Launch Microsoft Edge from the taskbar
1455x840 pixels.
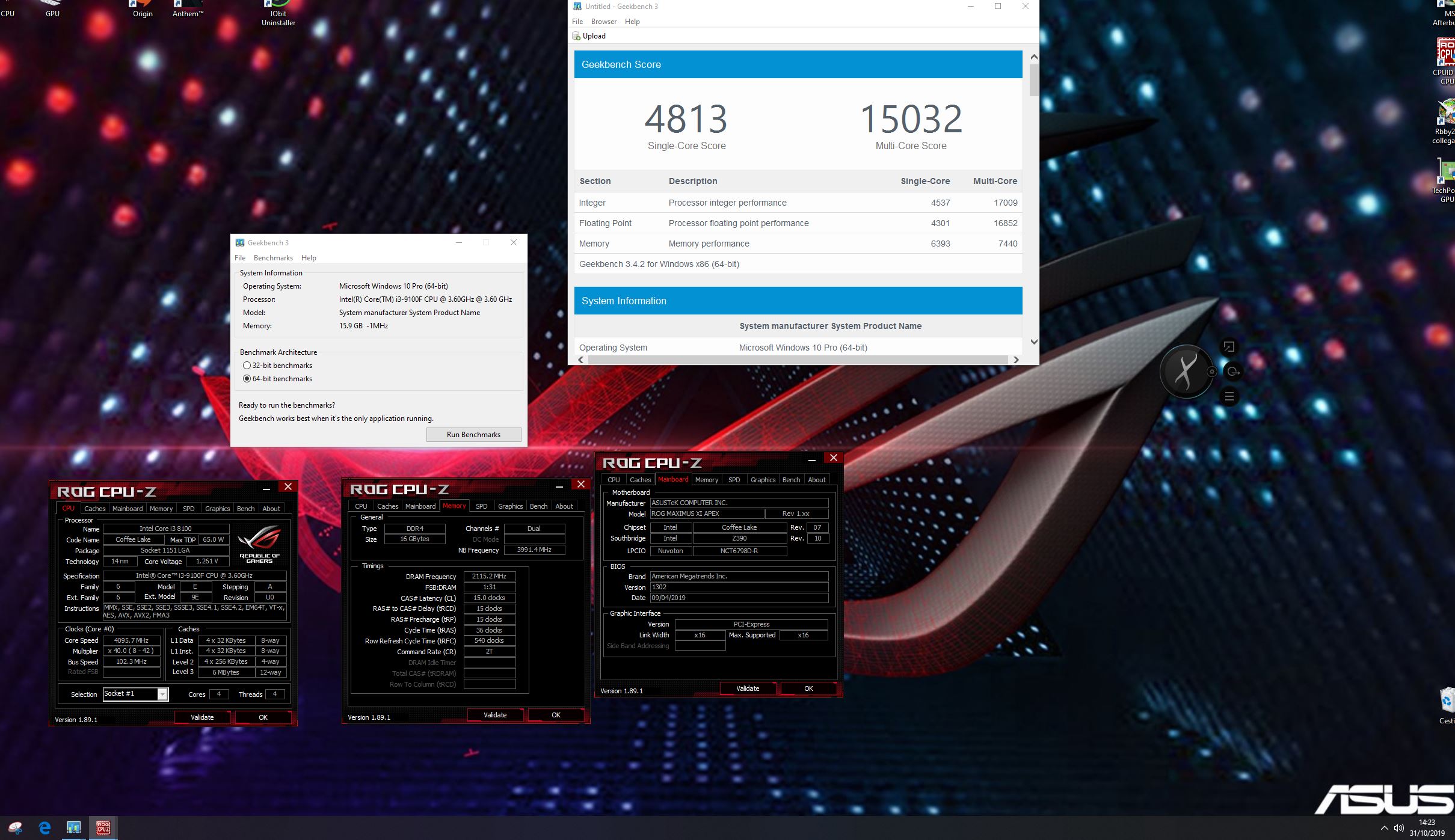tap(45, 828)
